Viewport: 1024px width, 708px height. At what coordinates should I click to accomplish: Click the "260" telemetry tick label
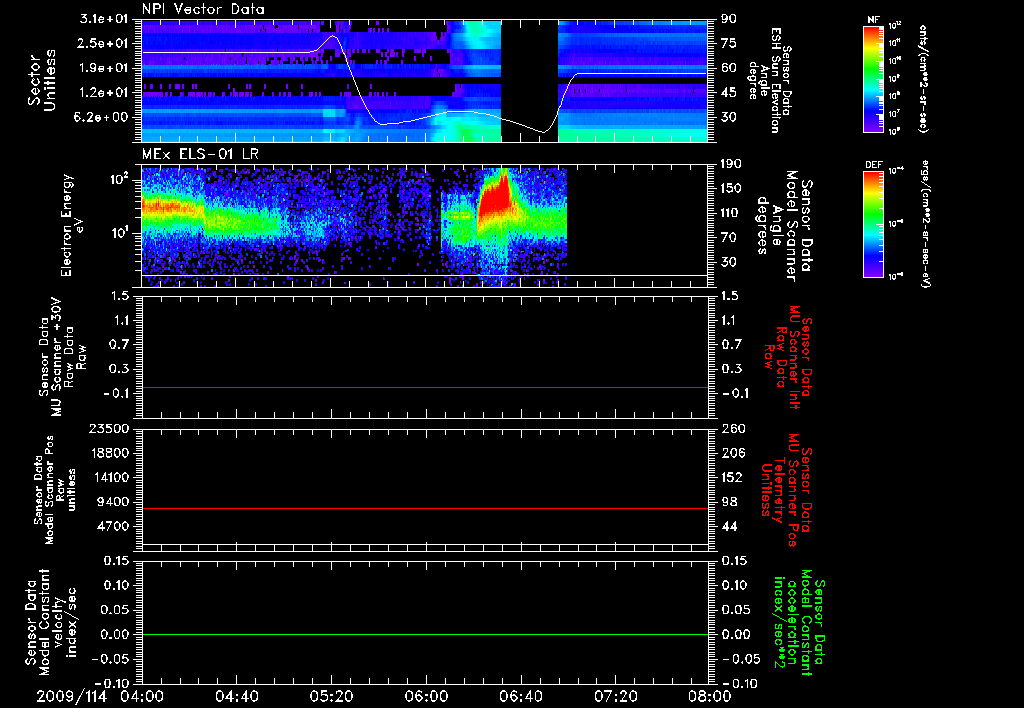[733, 428]
